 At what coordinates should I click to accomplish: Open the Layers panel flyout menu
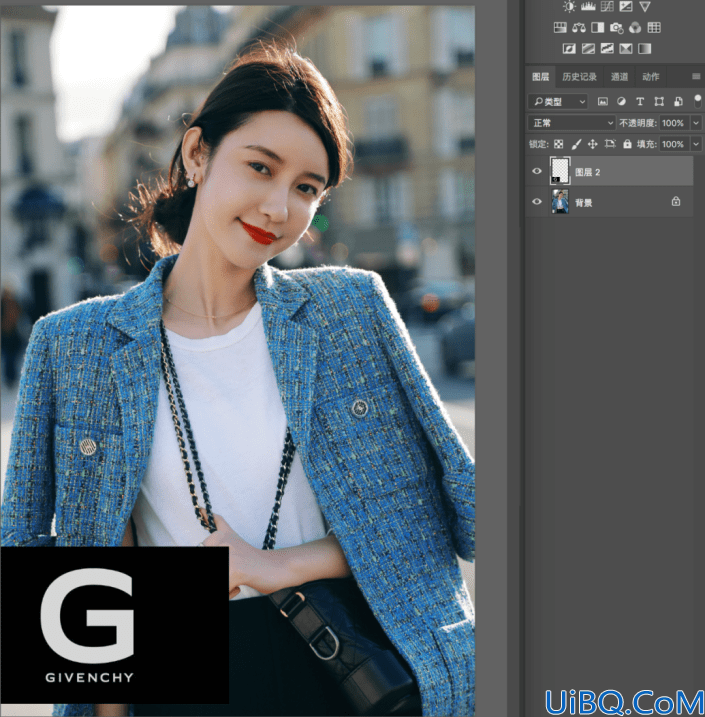696,76
